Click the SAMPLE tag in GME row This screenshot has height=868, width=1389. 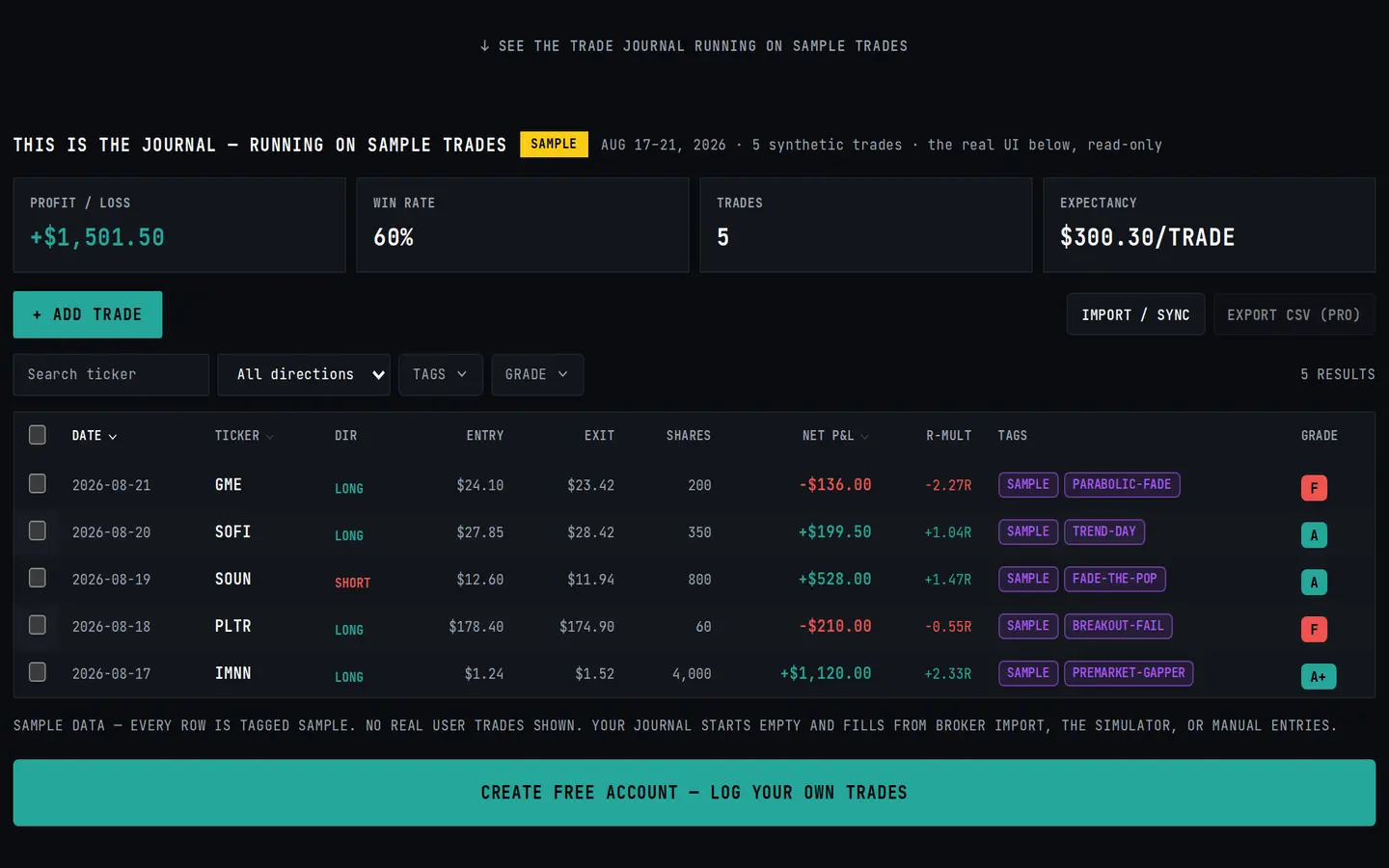pos(1028,484)
